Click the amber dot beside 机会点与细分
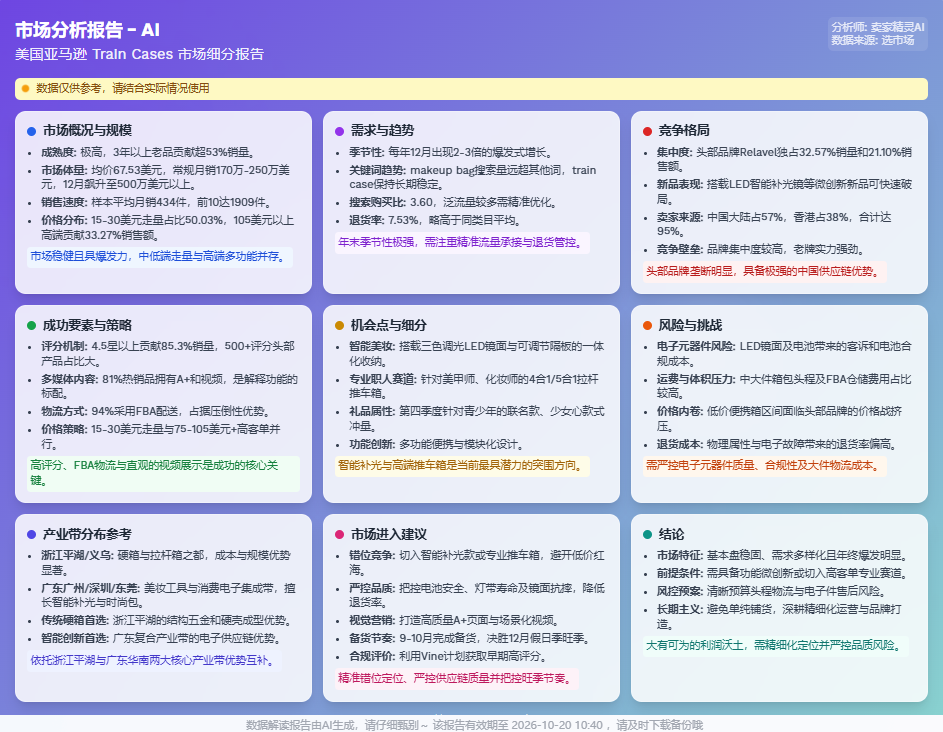 pos(339,325)
